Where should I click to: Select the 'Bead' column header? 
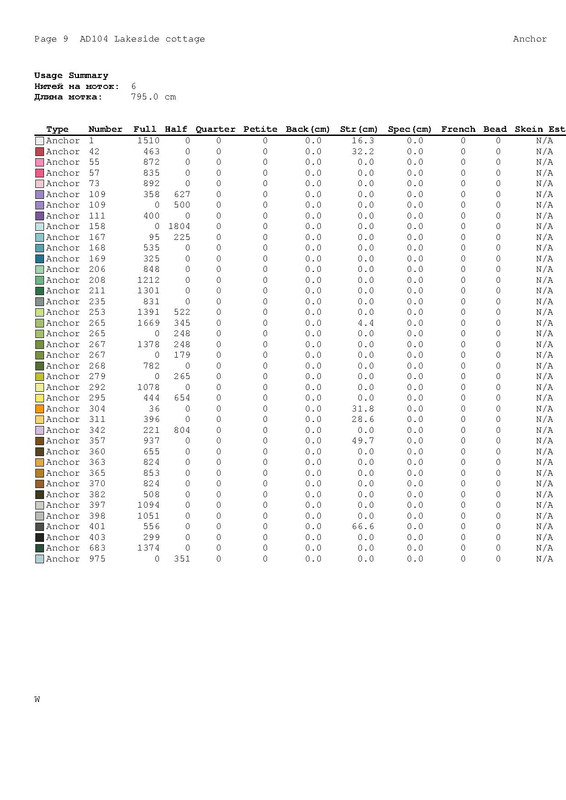pyautogui.click(x=495, y=129)
